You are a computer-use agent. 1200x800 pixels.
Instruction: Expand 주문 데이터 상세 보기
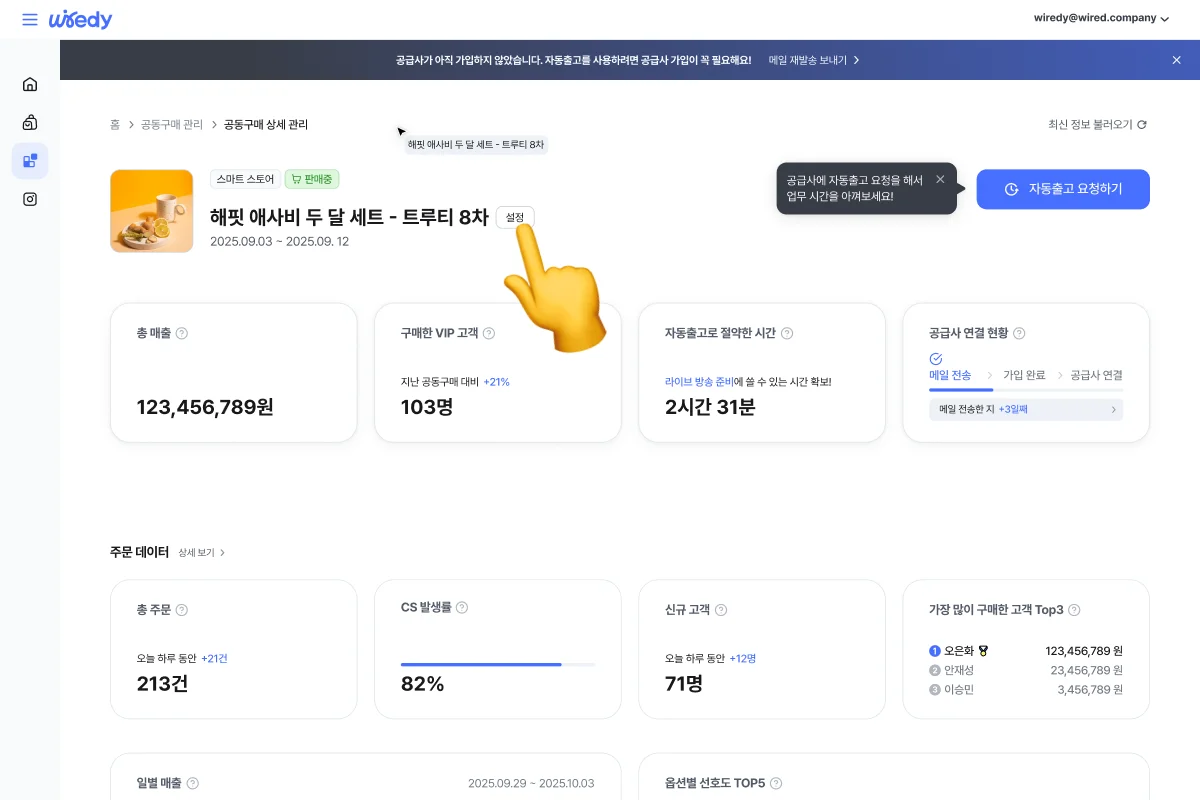(x=202, y=552)
